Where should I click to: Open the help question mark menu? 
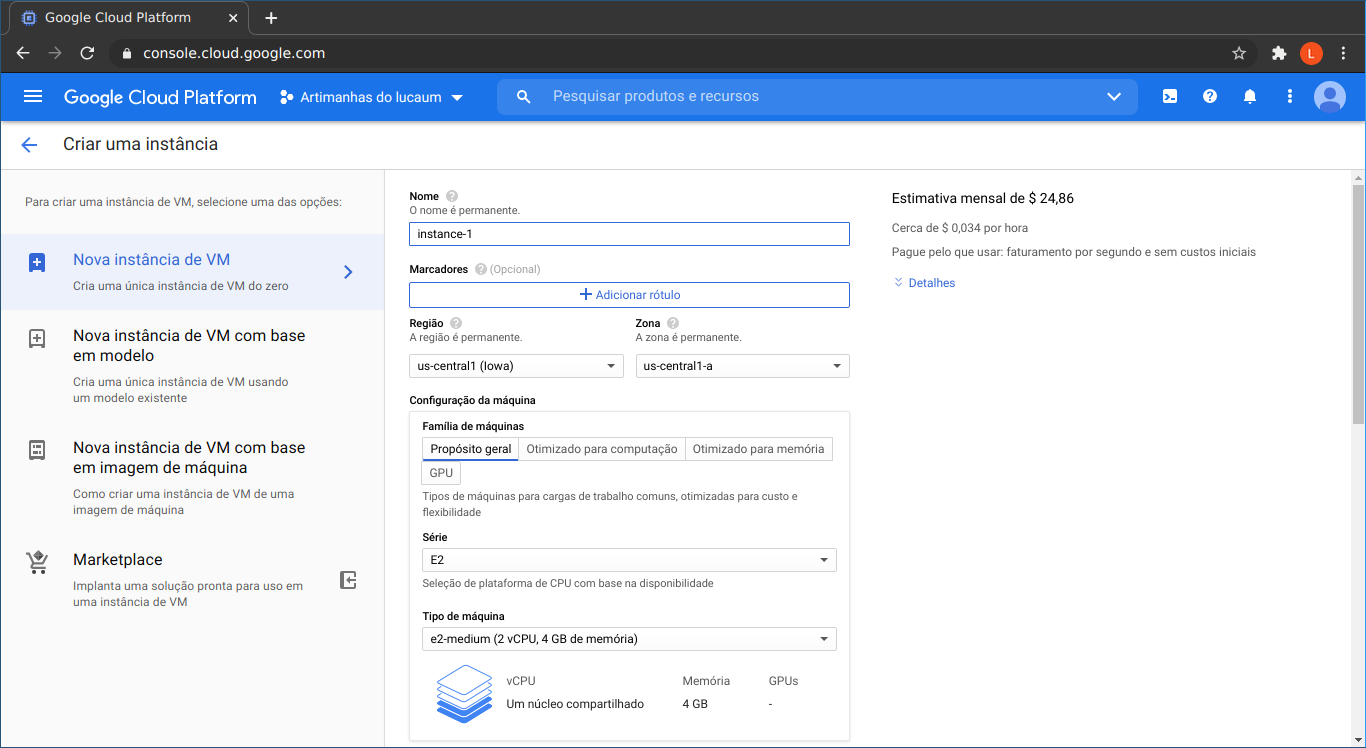[x=1210, y=97]
